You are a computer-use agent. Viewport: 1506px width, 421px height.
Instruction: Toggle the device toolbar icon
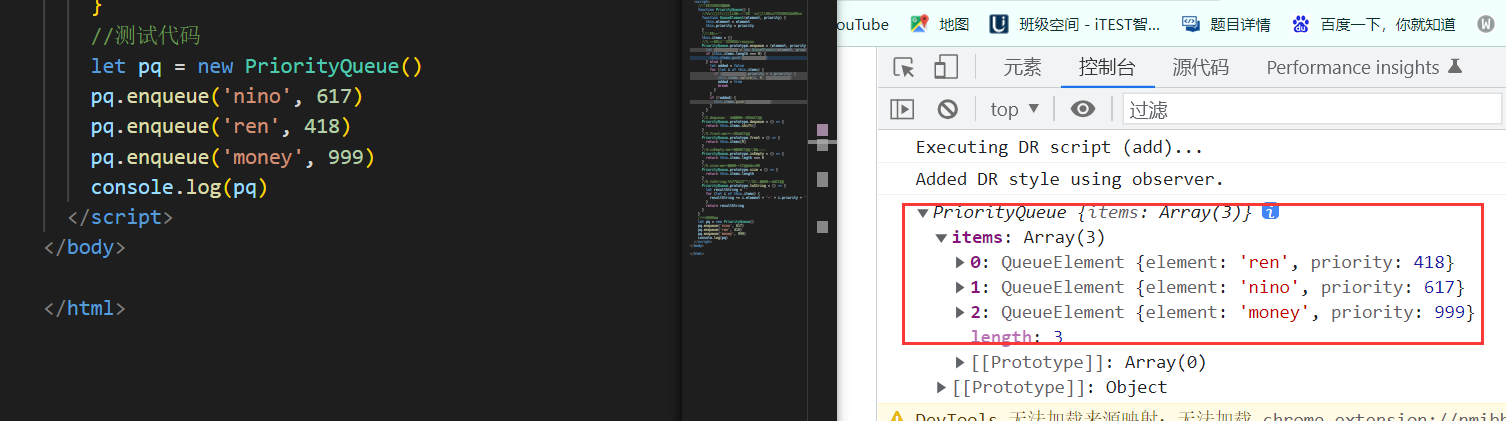click(x=945, y=68)
